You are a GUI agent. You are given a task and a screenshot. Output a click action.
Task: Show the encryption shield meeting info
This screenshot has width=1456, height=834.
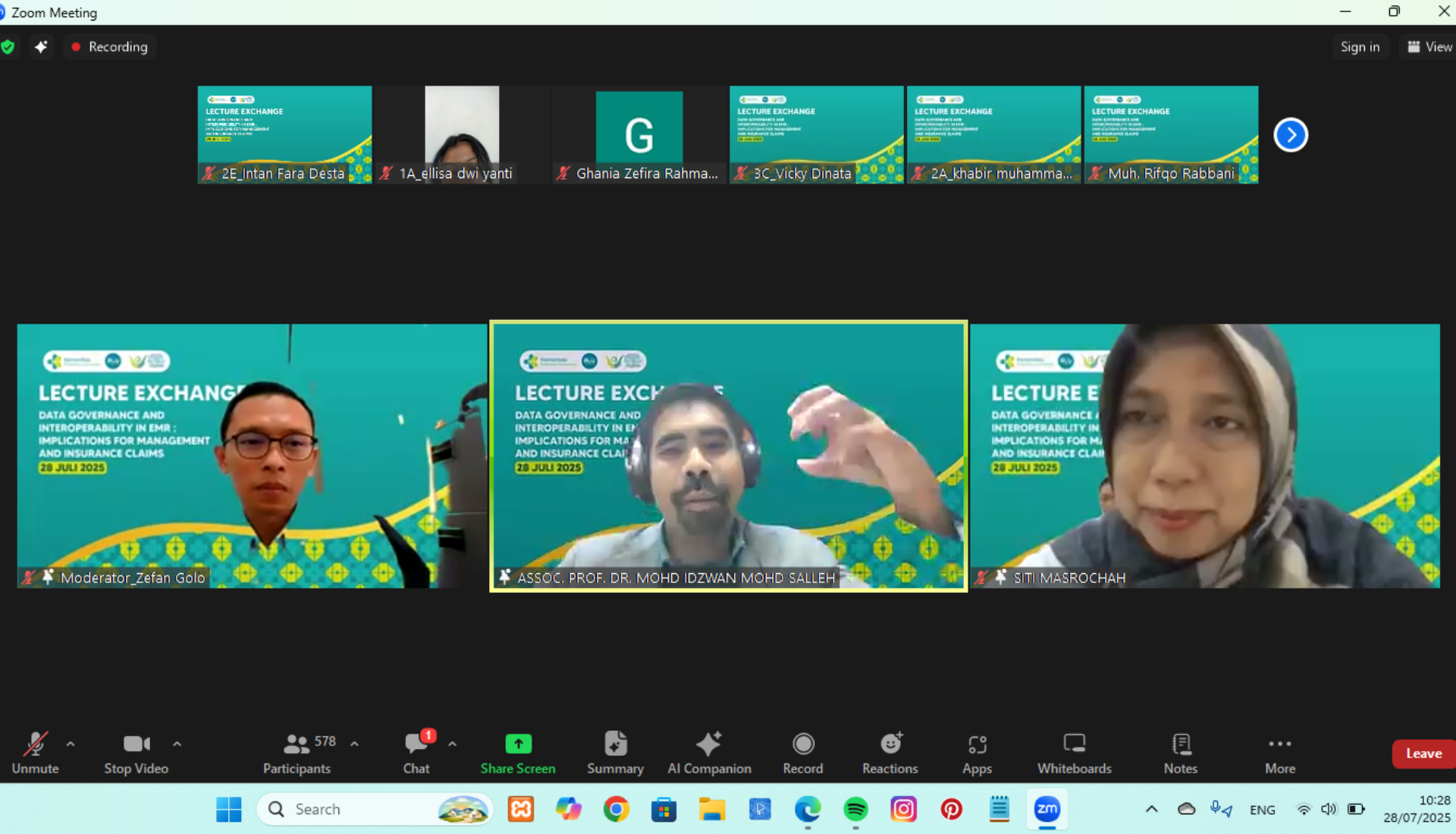(x=8, y=46)
